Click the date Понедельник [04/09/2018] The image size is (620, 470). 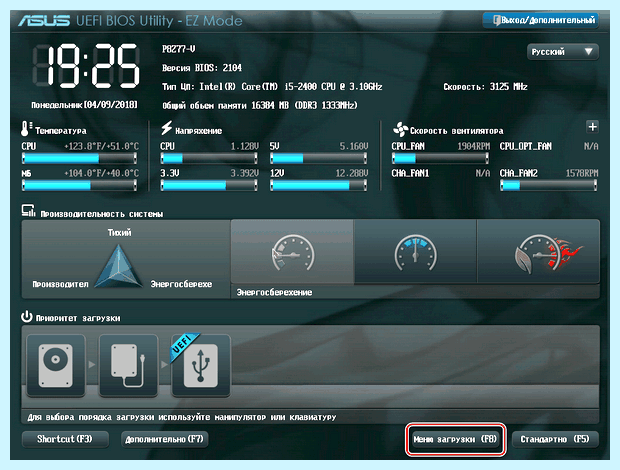85,105
